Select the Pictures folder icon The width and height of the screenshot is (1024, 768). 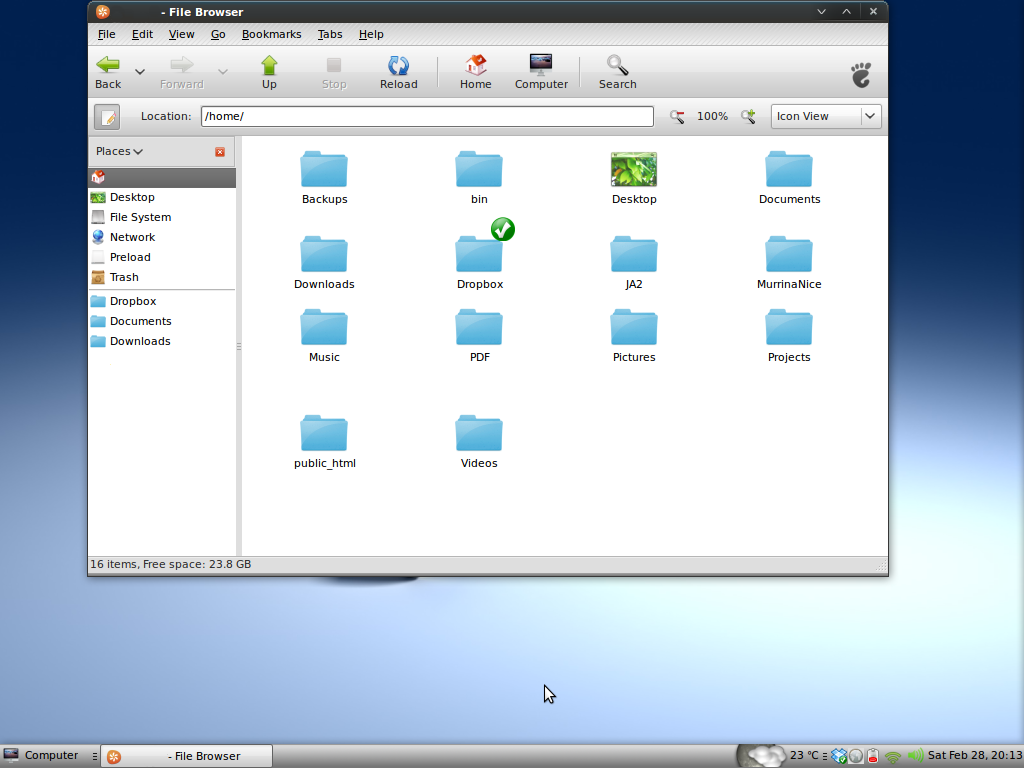[633, 328]
